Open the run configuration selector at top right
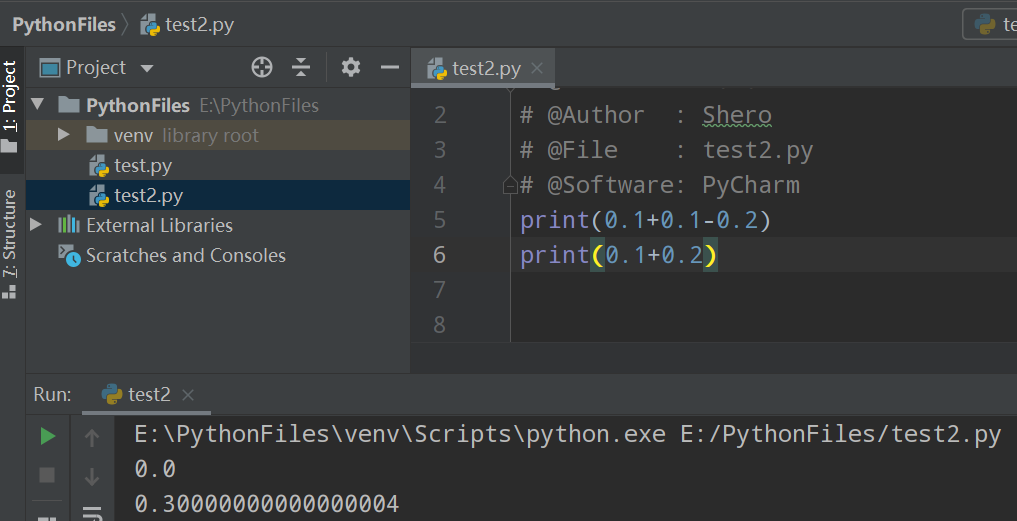This screenshot has height=521, width=1017. tap(990, 24)
